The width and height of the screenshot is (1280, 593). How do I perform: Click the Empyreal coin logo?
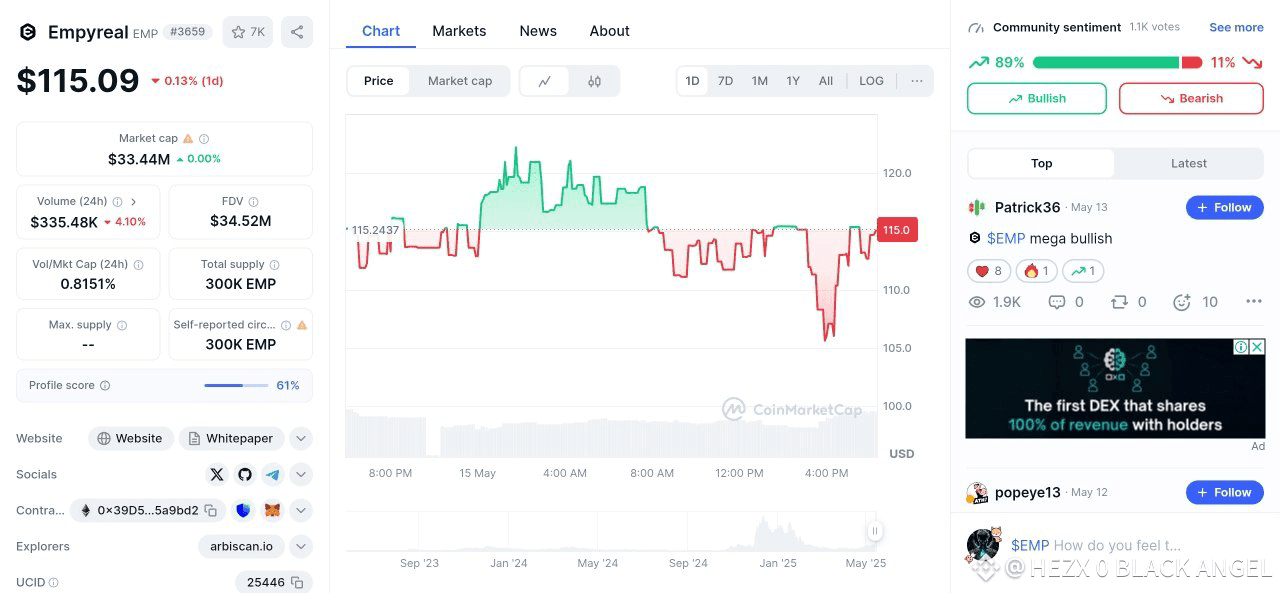28,32
